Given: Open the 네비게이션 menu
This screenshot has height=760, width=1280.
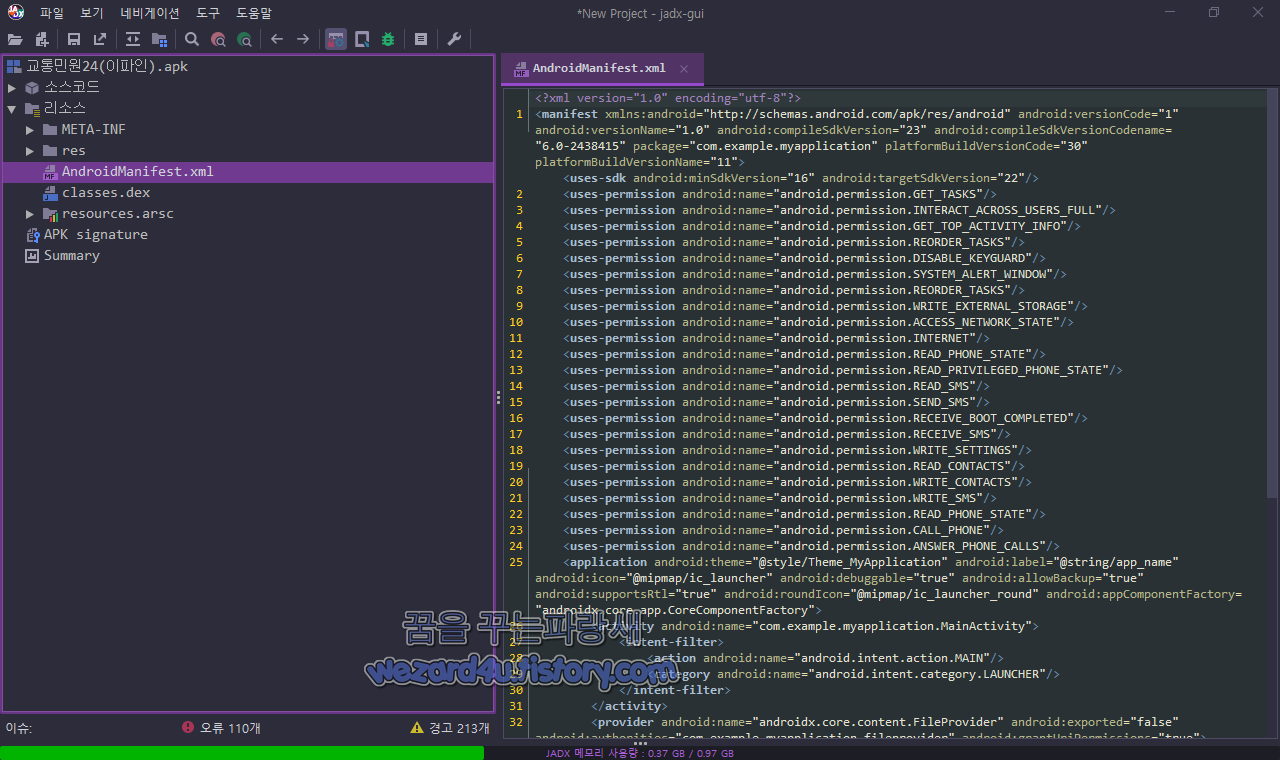Looking at the screenshot, I should click(150, 13).
